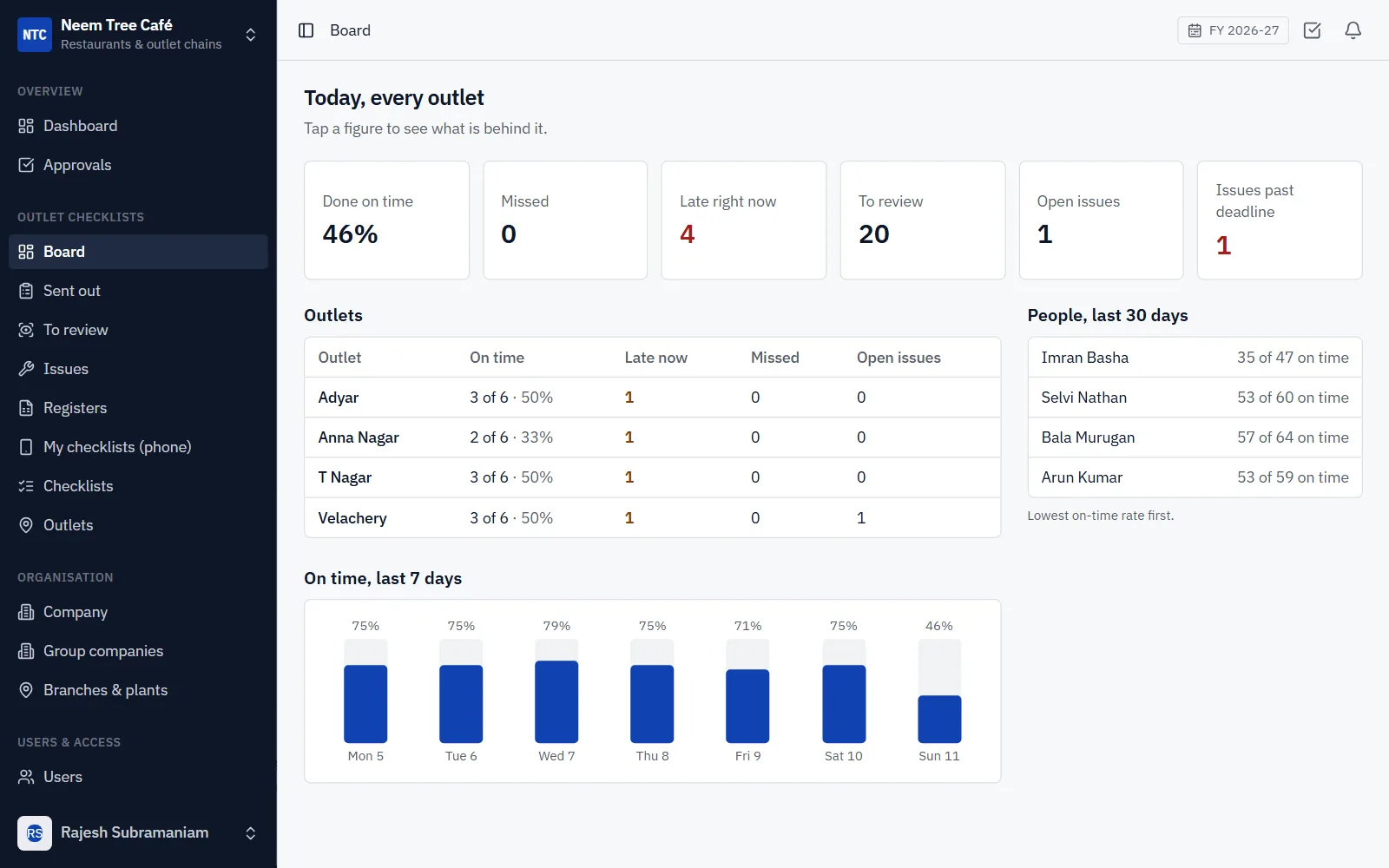Open Company under Organisation
This screenshot has height=868, width=1389.
point(138,612)
